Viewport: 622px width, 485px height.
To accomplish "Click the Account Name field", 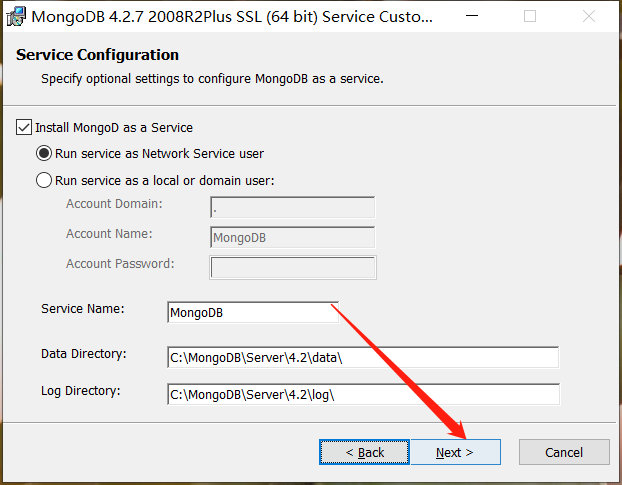I will click(x=292, y=238).
